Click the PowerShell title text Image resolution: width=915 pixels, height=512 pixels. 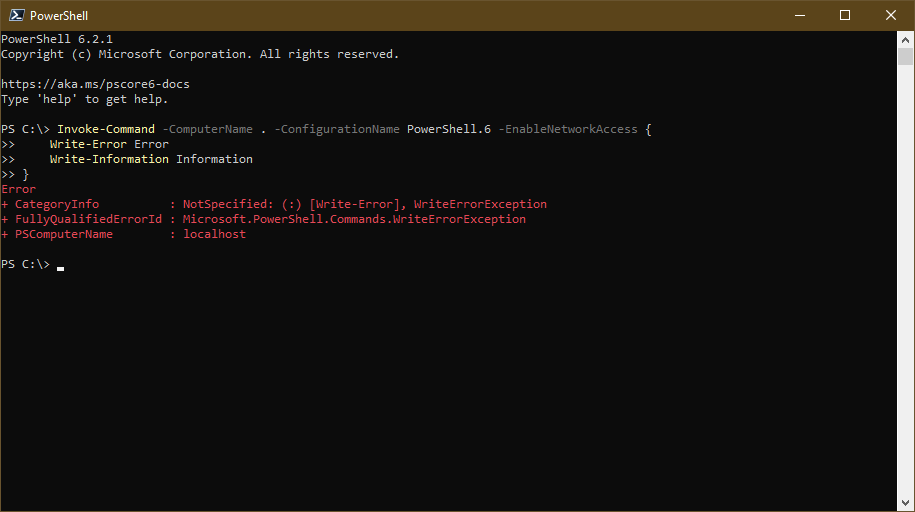click(58, 16)
